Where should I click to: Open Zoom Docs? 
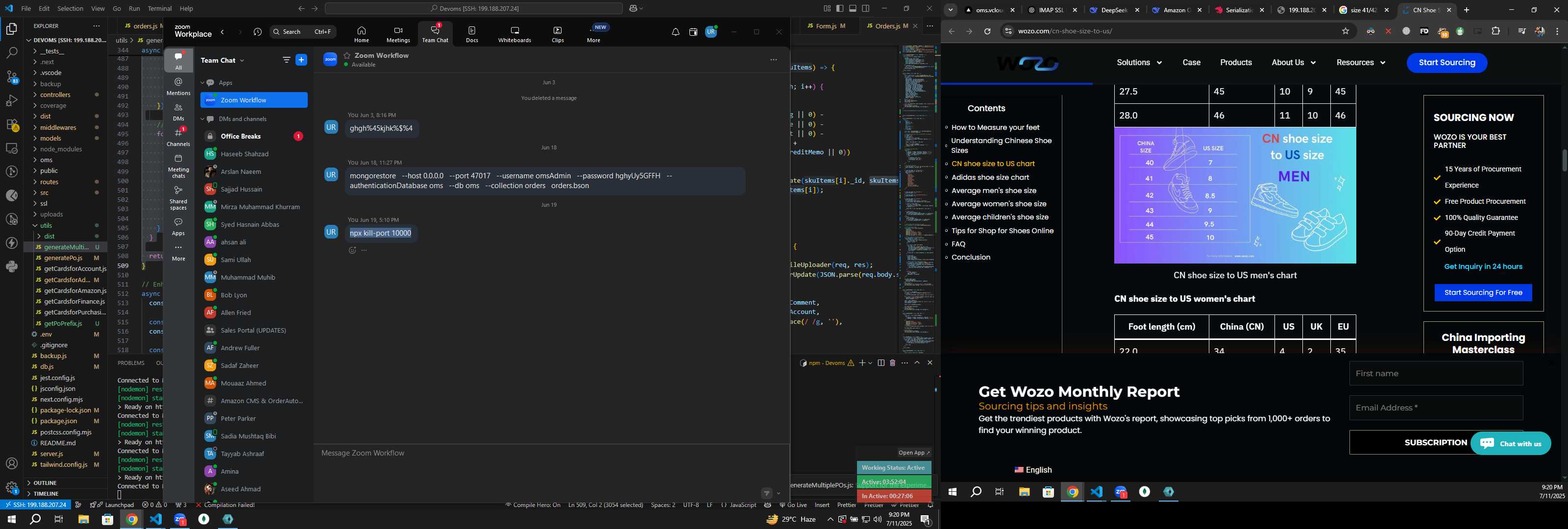(472, 34)
